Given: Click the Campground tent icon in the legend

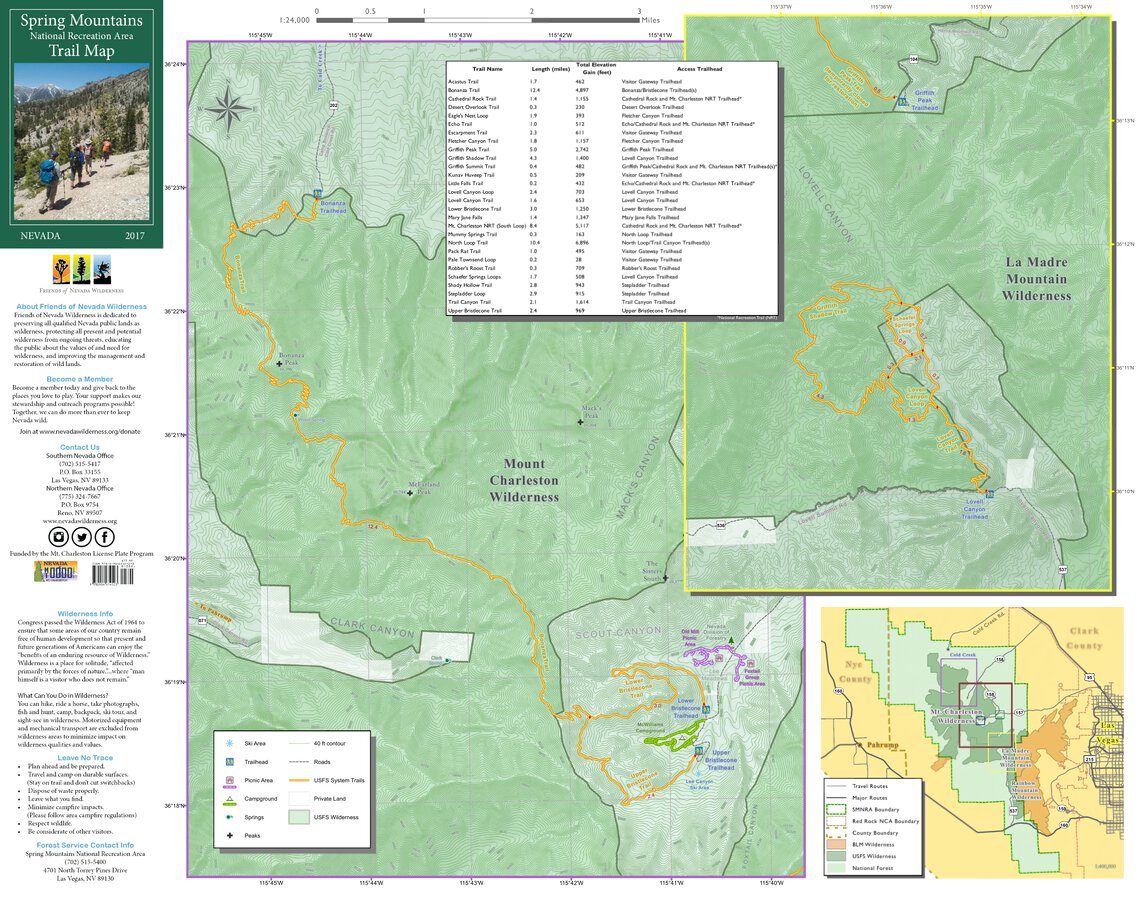Looking at the screenshot, I should coord(230,799).
